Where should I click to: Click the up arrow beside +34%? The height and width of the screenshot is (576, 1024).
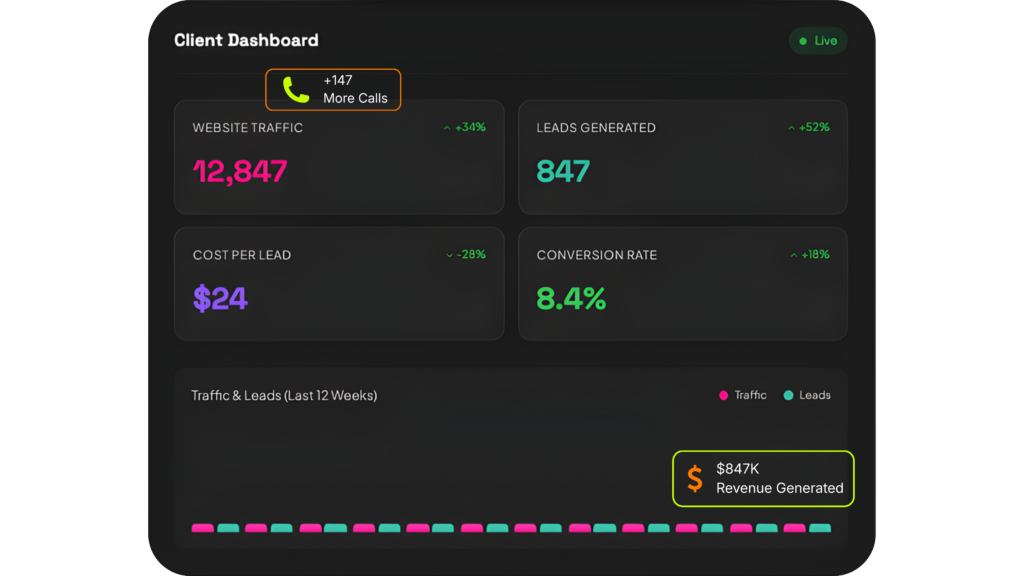click(447, 128)
